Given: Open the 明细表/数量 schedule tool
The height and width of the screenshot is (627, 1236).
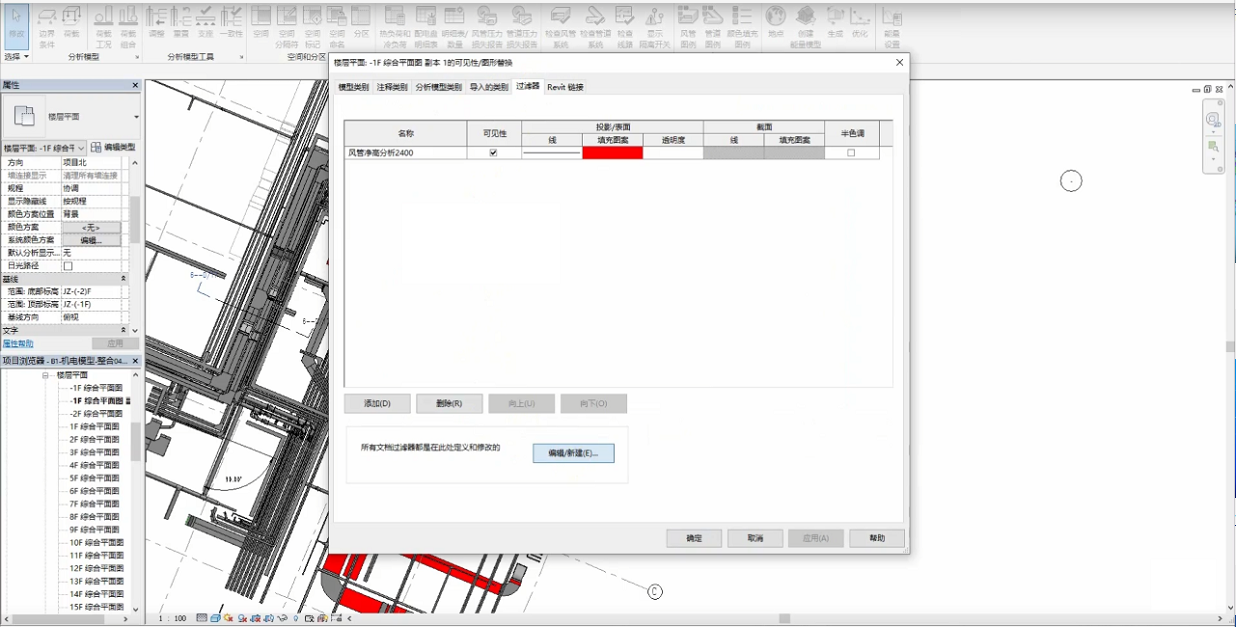Looking at the screenshot, I should 455,26.
